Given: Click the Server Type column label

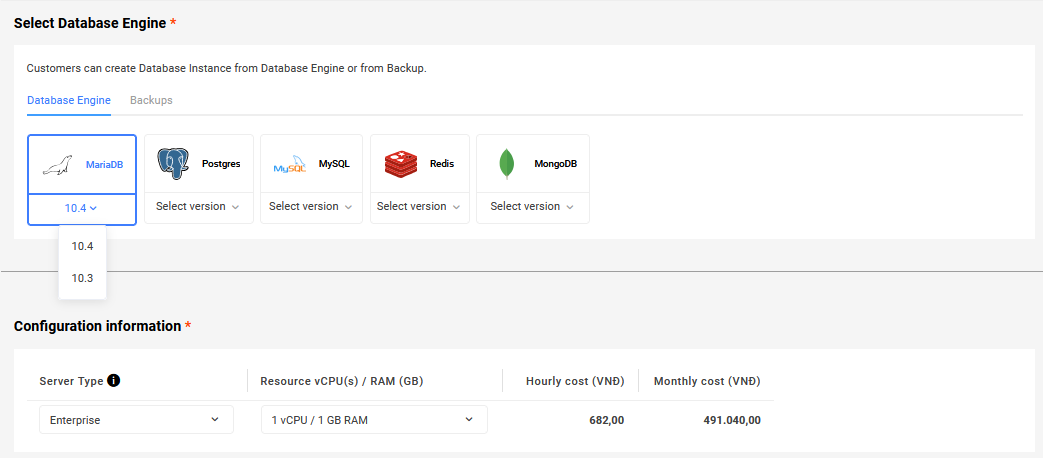Looking at the screenshot, I should click(71, 382).
